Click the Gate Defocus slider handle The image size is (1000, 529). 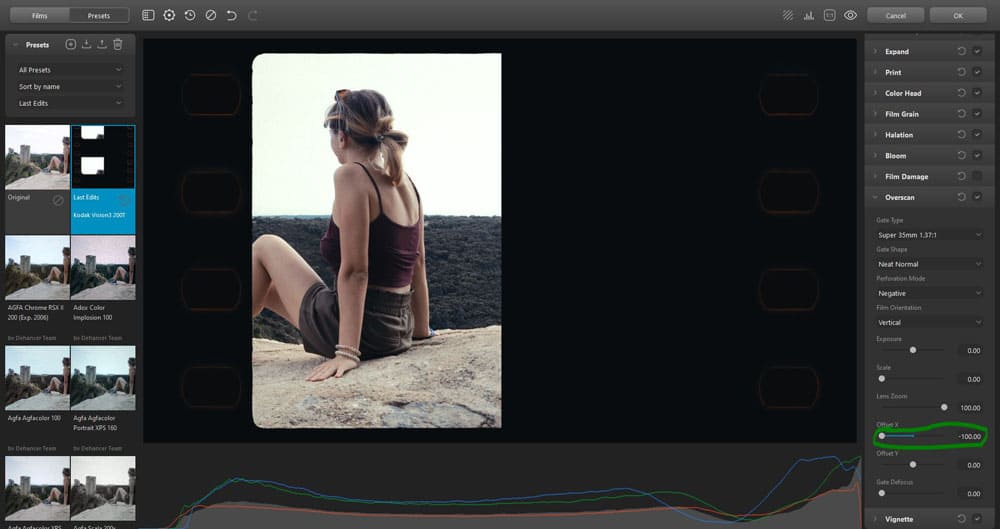(881, 493)
